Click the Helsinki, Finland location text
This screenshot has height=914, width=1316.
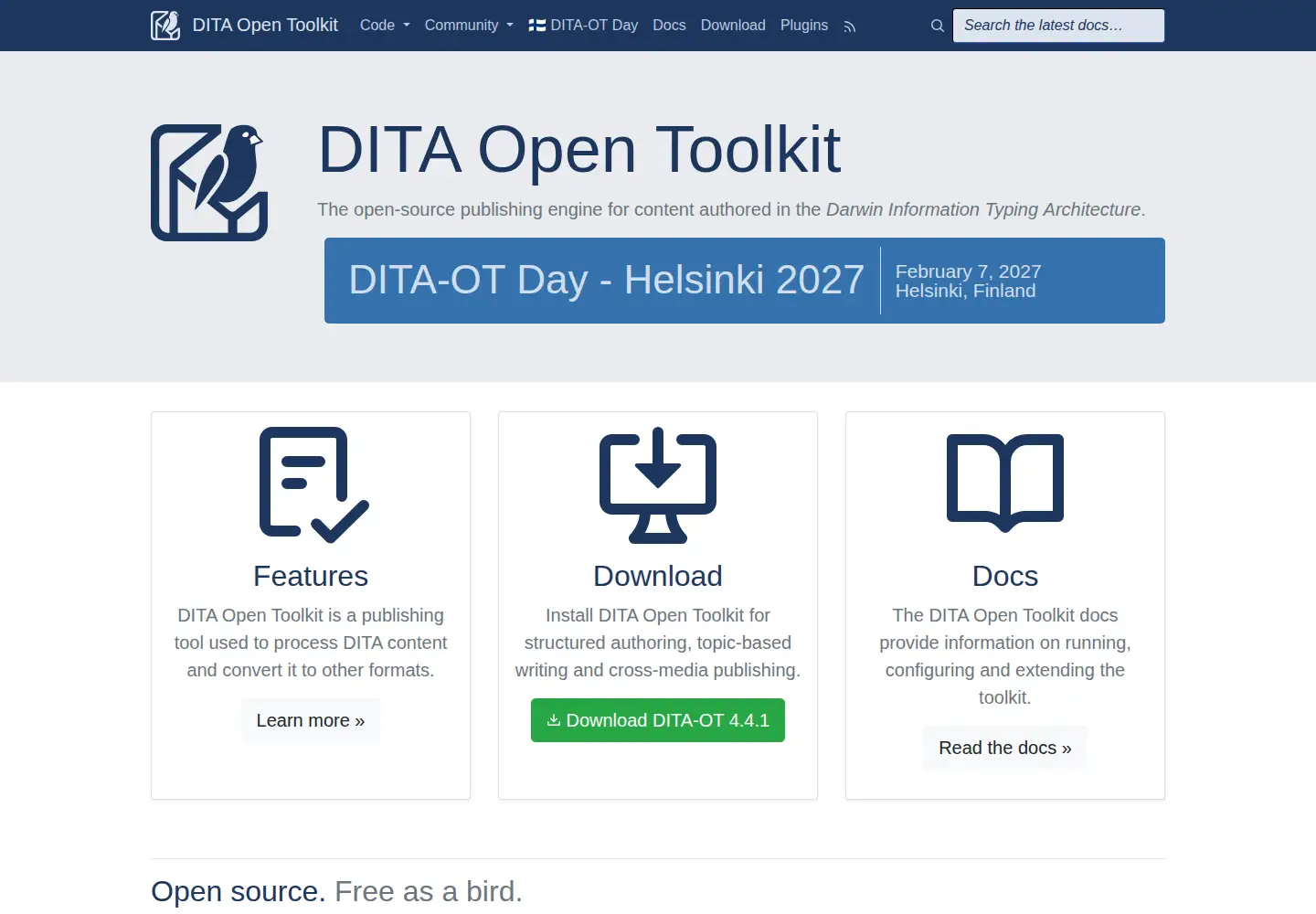[x=966, y=291]
